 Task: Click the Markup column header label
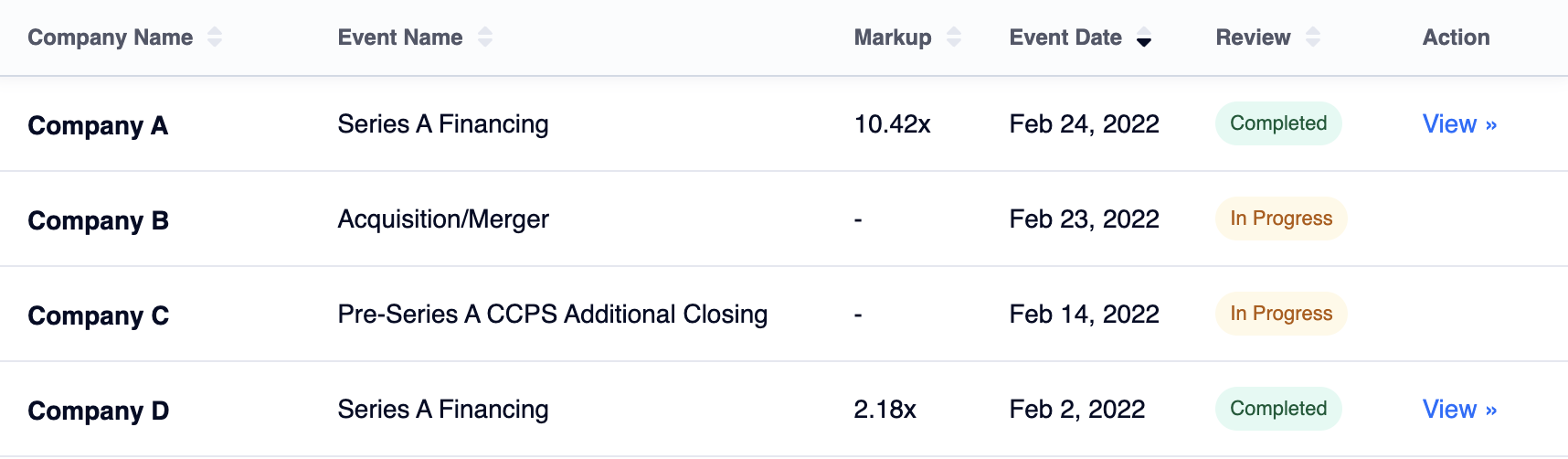pyautogui.click(x=893, y=37)
